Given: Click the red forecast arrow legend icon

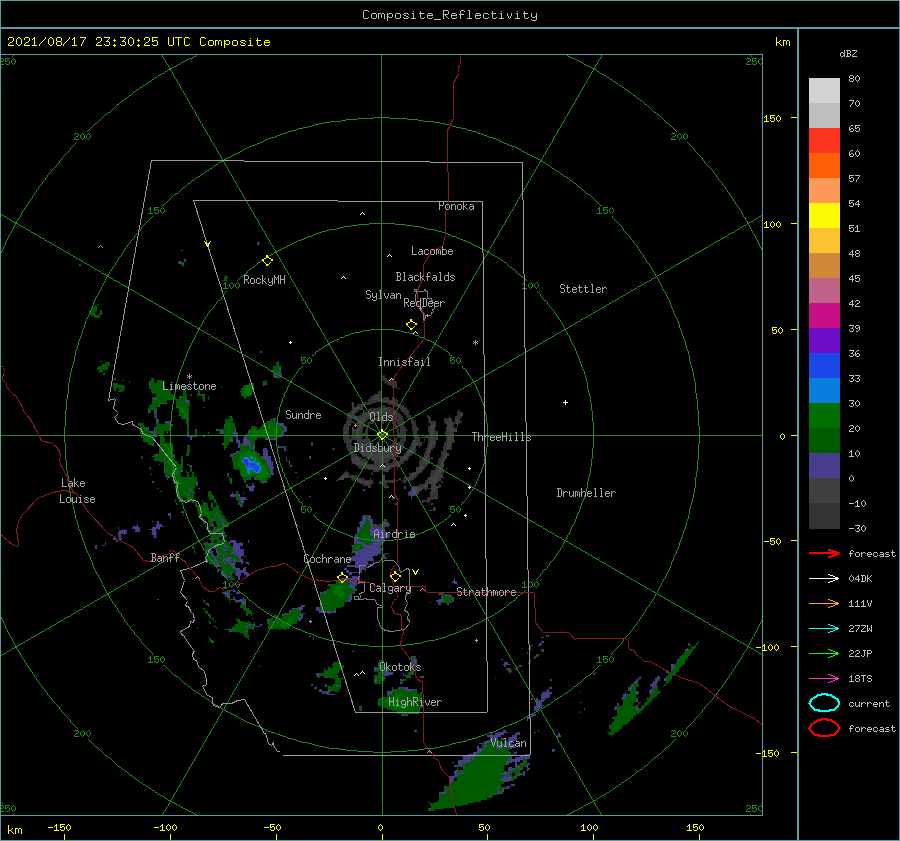Looking at the screenshot, I should [x=824, y=553].
